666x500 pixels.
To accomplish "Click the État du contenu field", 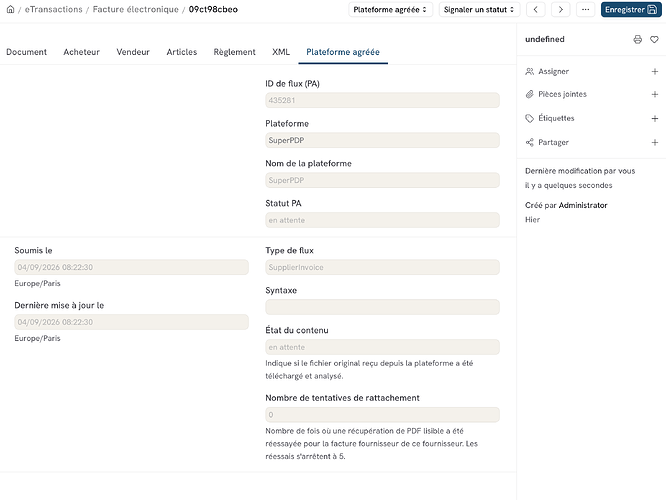I will coord(382,347).
